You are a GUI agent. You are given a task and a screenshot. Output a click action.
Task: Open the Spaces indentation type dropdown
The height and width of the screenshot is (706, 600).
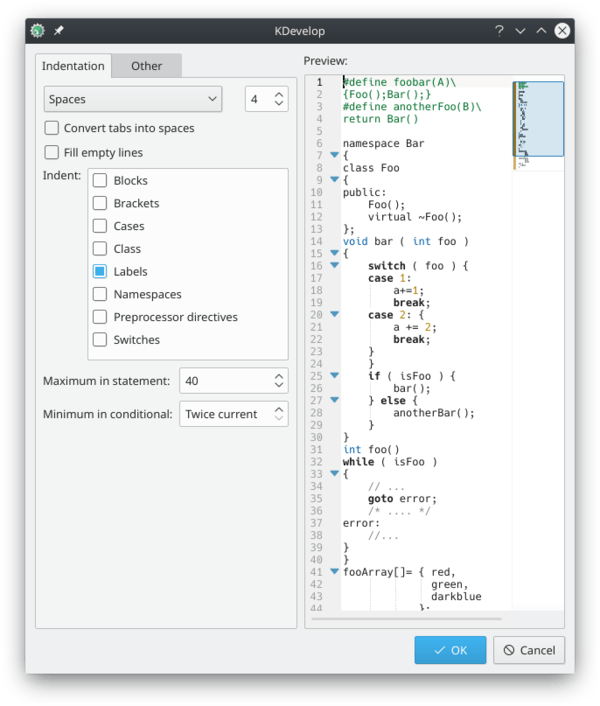pyautogui.click(x=133, y=99)
